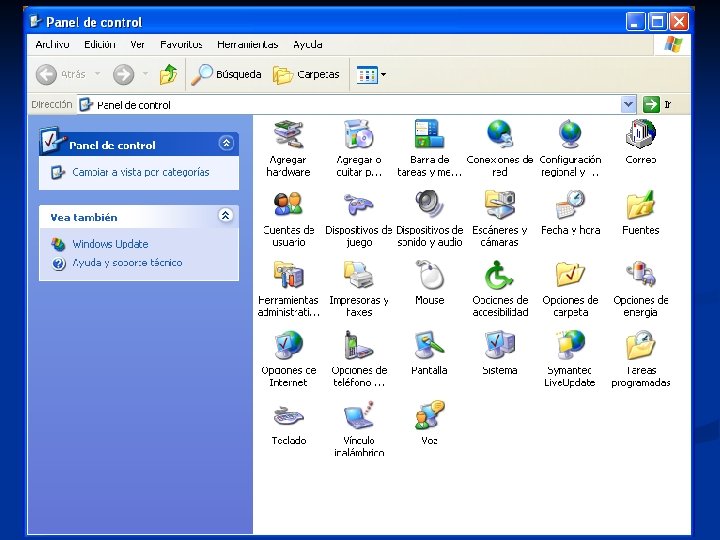This screenshot has height=540, width=720.
Task: Open the address bar dropdown arrow
Action: 629,105
